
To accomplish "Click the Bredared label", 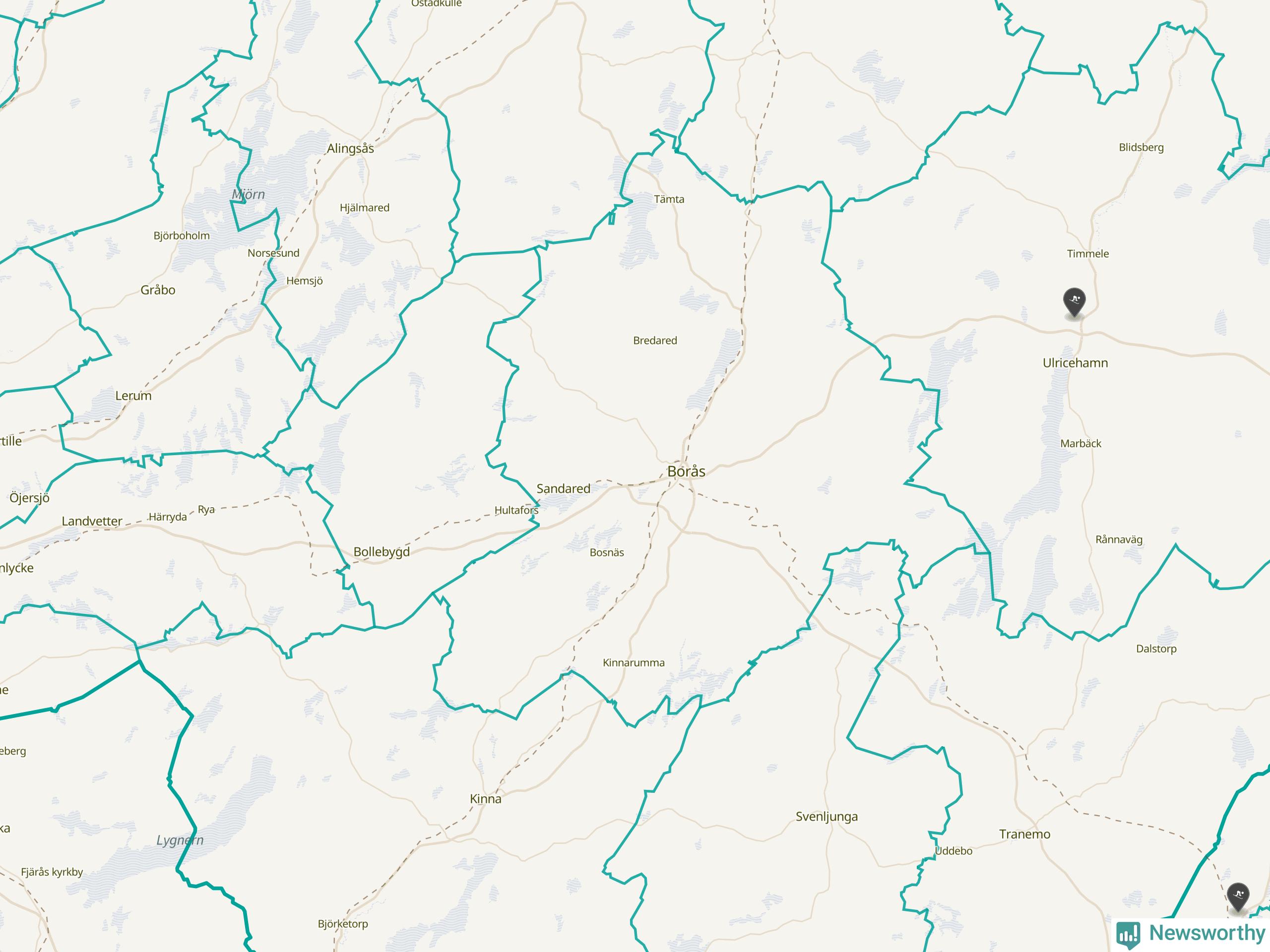I will pyautogui.click(x=655, y=340).
